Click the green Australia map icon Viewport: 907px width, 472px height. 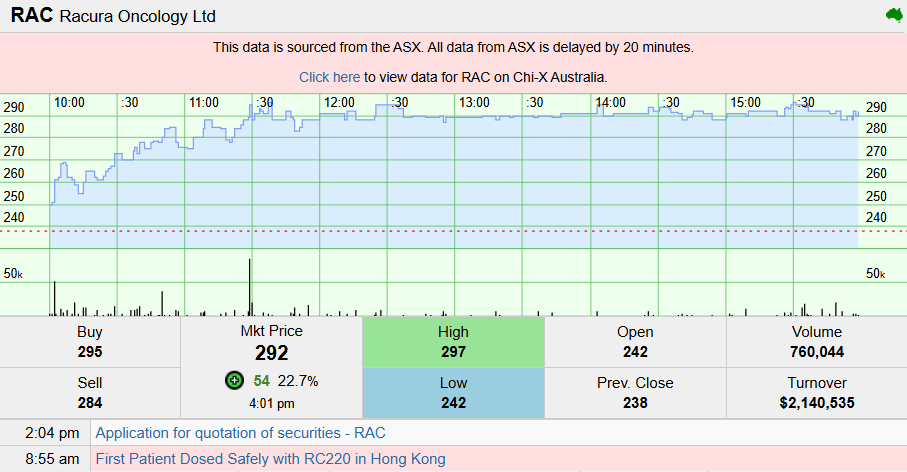pyautogui.click(x=894, y=15)
